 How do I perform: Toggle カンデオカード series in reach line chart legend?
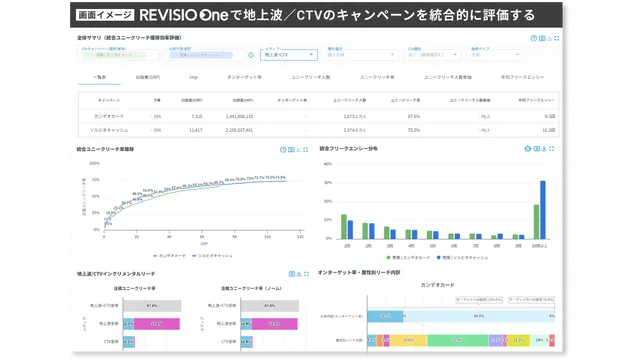(169, 256)
